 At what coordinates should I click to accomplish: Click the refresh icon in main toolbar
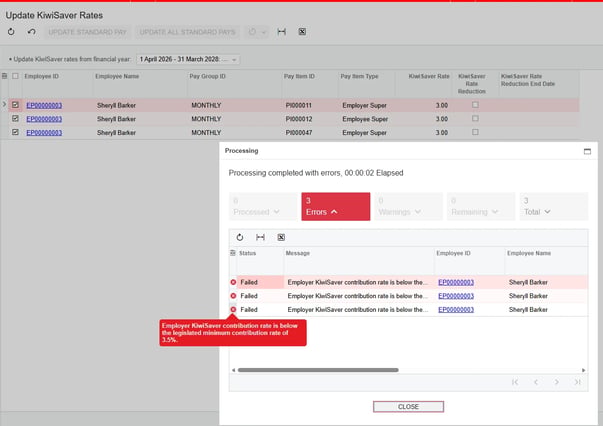(x=11, y=32)
